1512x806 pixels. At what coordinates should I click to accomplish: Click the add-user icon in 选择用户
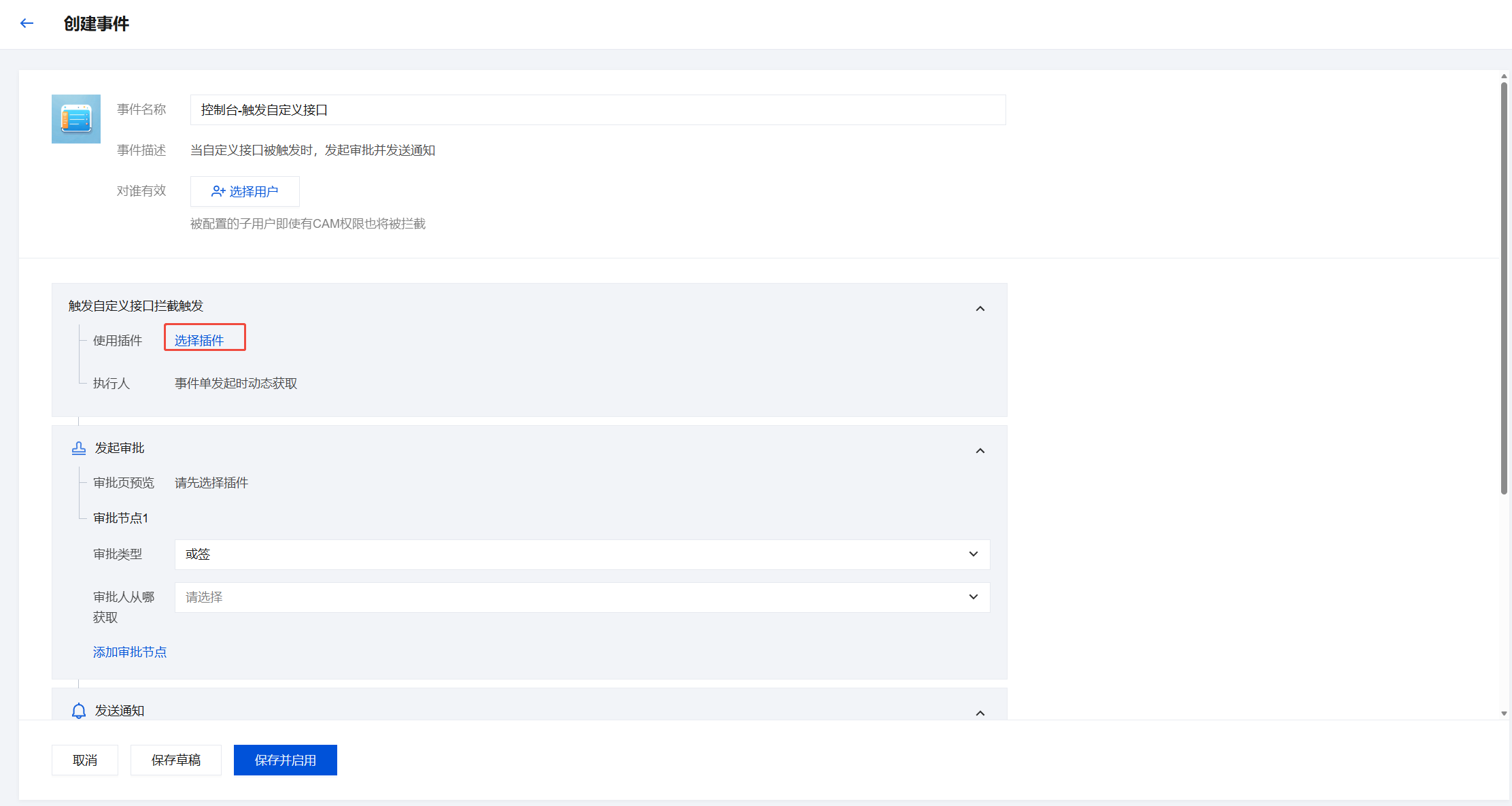pos(218,192)
